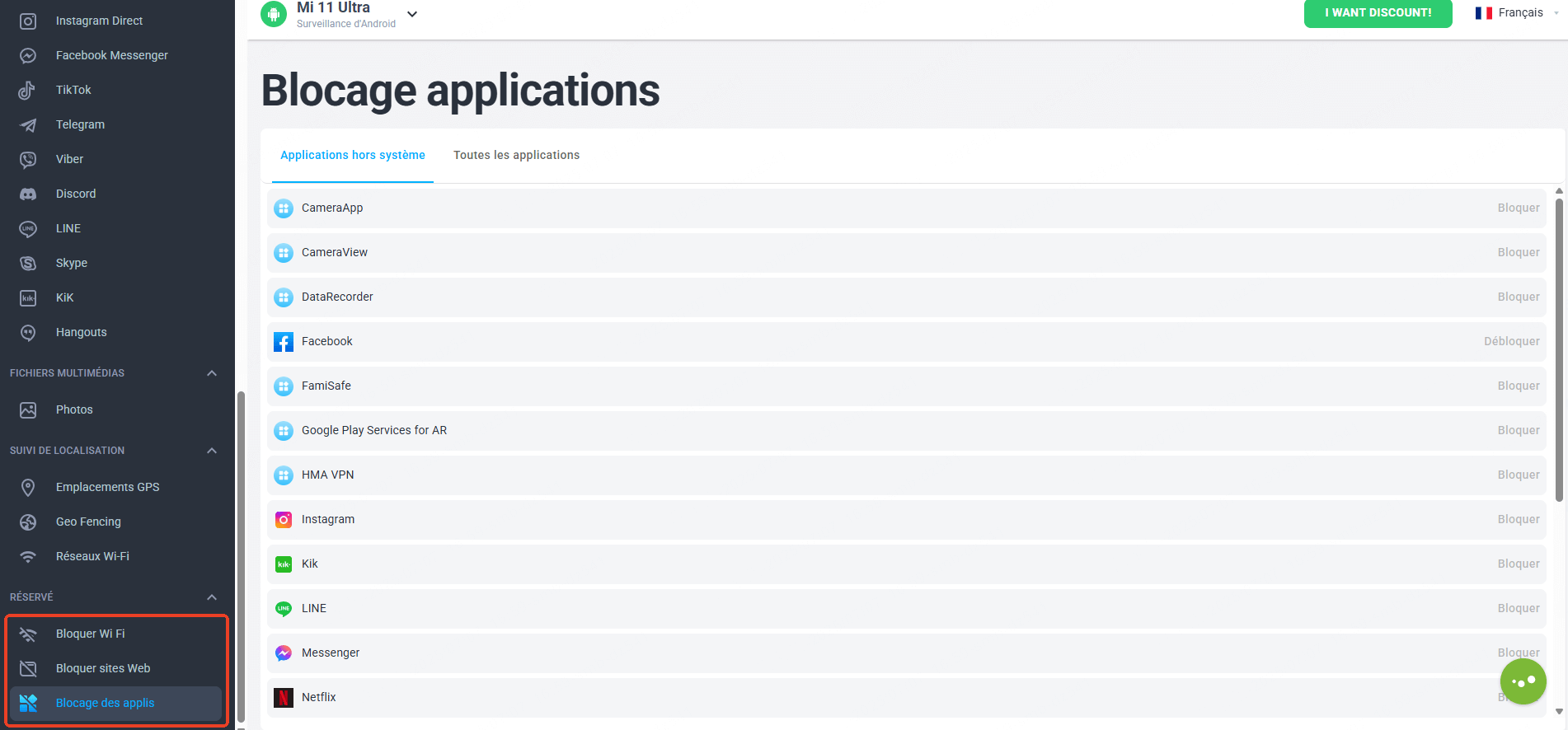Block the DataRecorder application
Image resolution: width=1568 pixels, height=730 pixels.
click(1519, 297)
